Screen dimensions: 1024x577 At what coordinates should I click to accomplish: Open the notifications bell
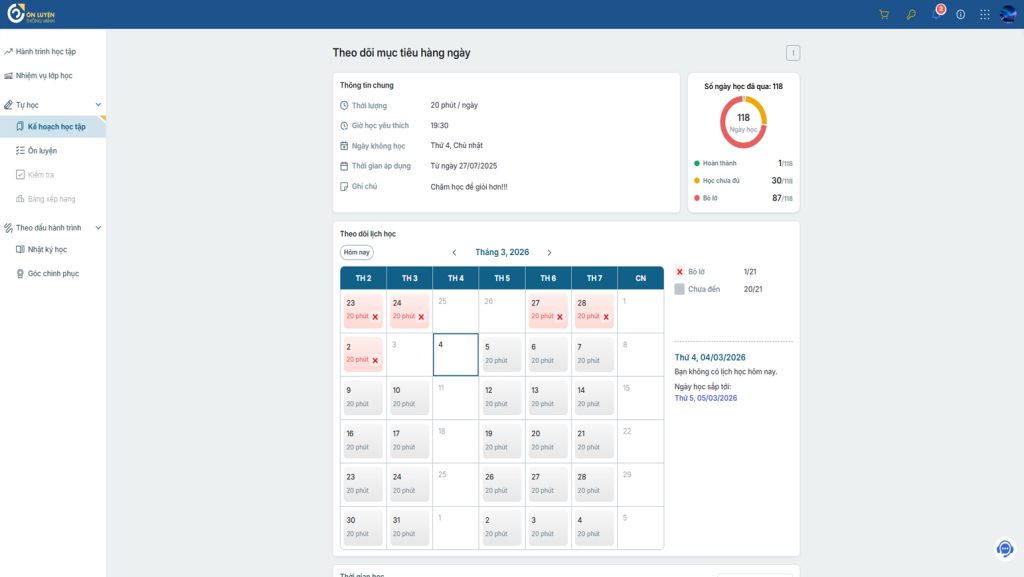click(937, 13)
